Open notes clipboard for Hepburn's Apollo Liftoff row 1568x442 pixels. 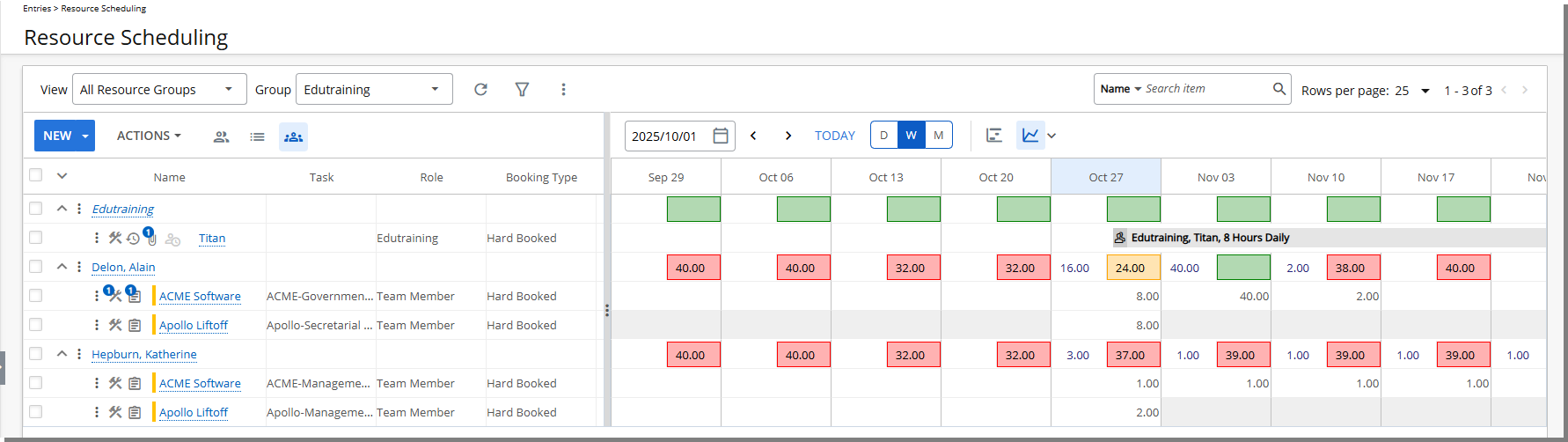(x=135, y=413)
